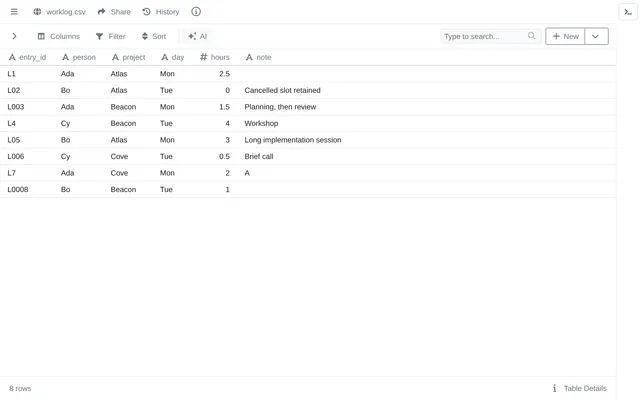Click the Table Details info icon
The height and width of the screenshot is (400, 640).
point(554,389)
